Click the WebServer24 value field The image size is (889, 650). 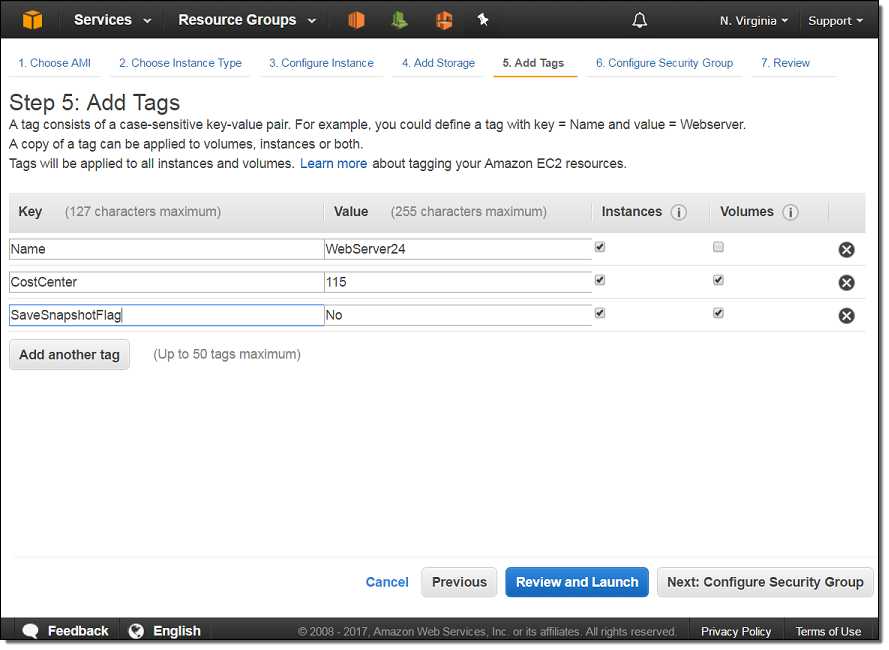pos(457,249)
